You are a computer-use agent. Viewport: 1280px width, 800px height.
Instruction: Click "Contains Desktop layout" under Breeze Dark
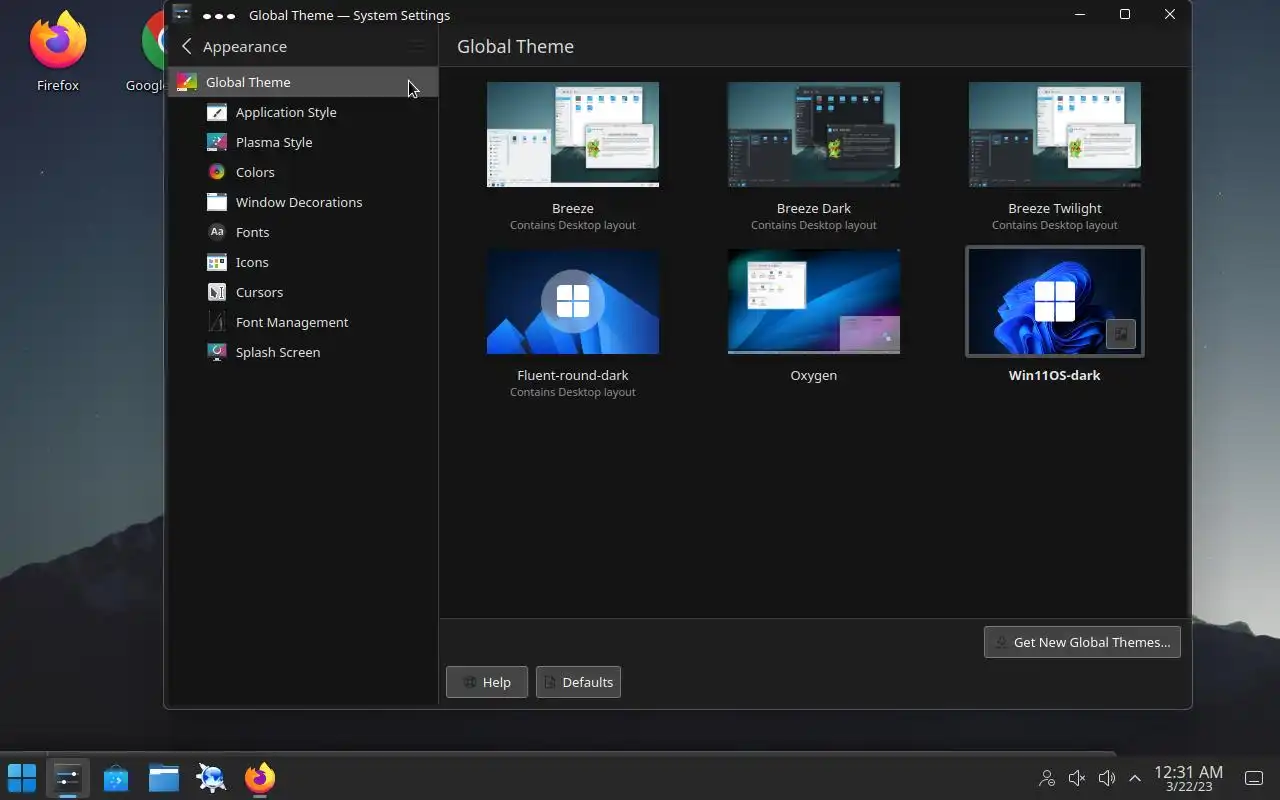click(x=814, y=225)
